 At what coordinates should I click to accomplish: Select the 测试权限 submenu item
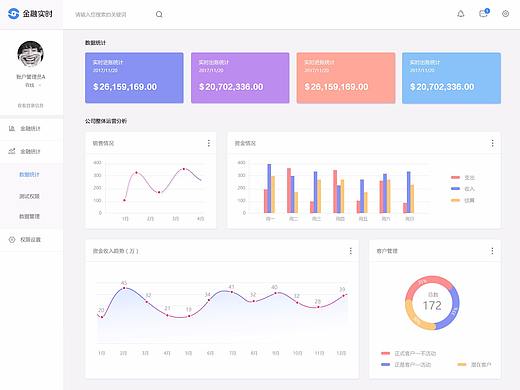29,196
